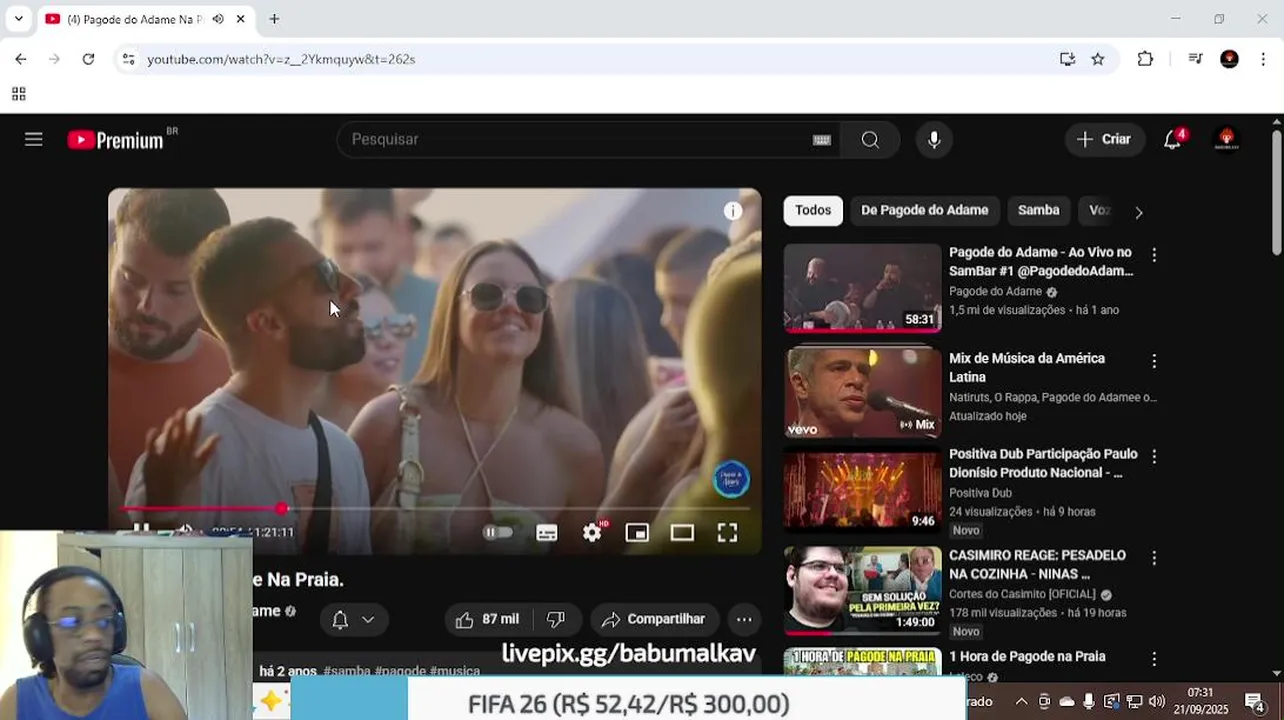Open more actions three-dot menu under video
1284x720 pixels.
744,620
